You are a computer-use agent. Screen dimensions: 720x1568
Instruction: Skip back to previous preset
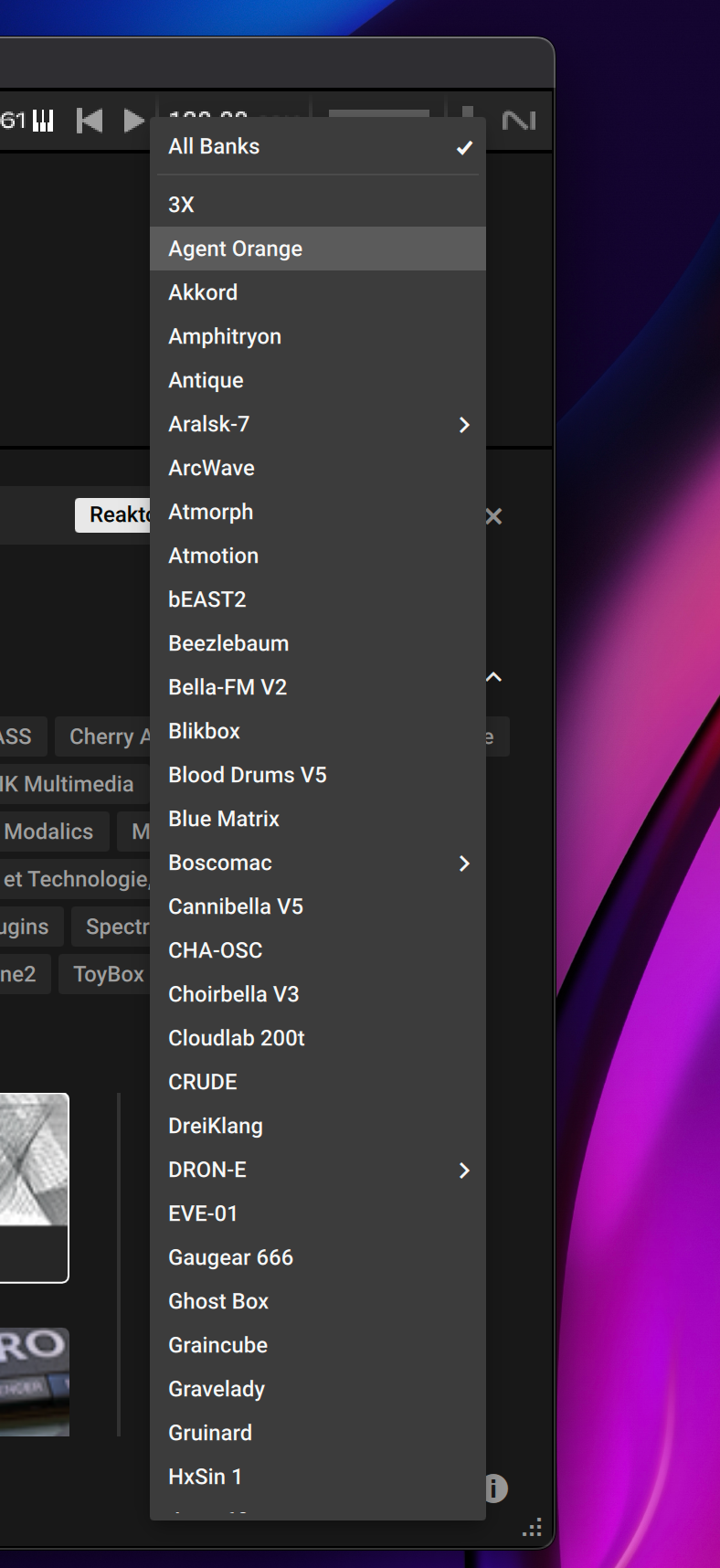[x=90, y=121]
